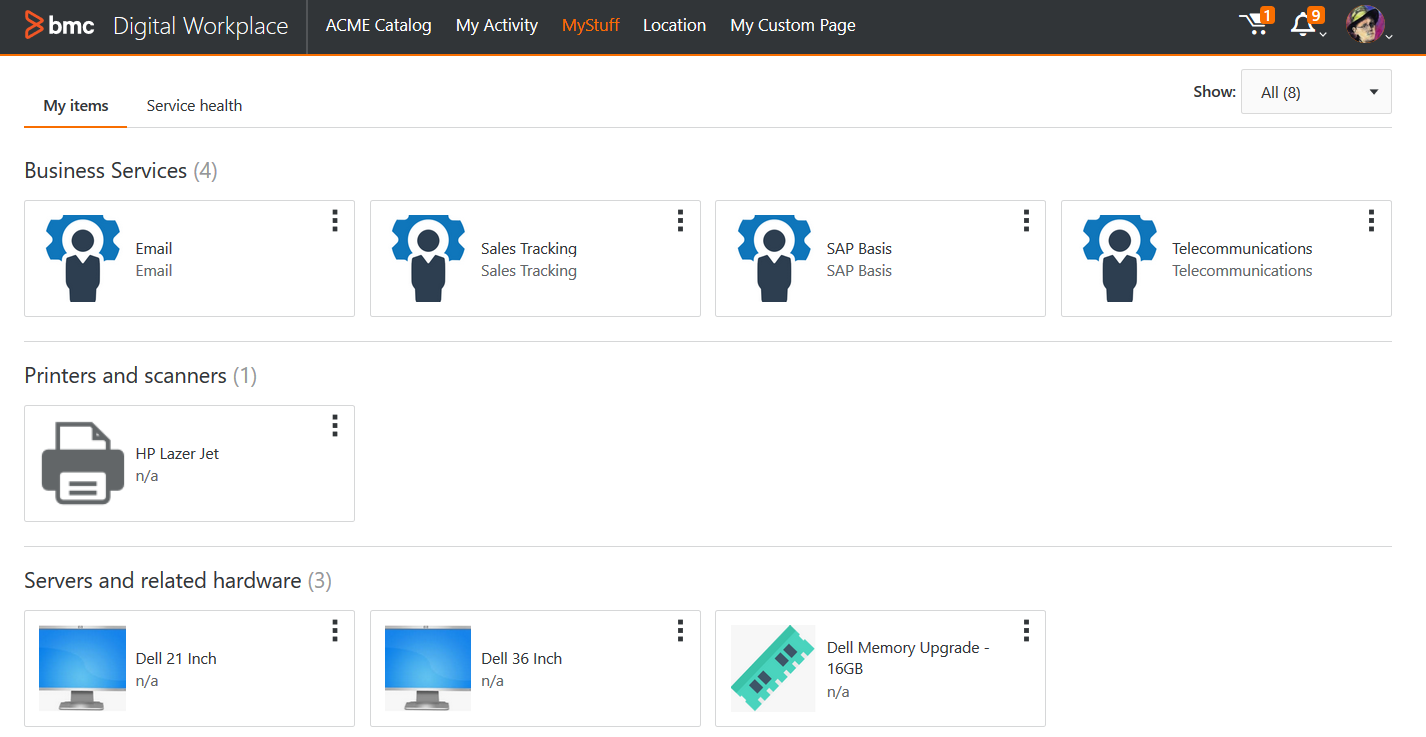Open the three-dot menu on Dell 36 Inch card
This screenshot has height=737, width=1426.
coord(680,631)
